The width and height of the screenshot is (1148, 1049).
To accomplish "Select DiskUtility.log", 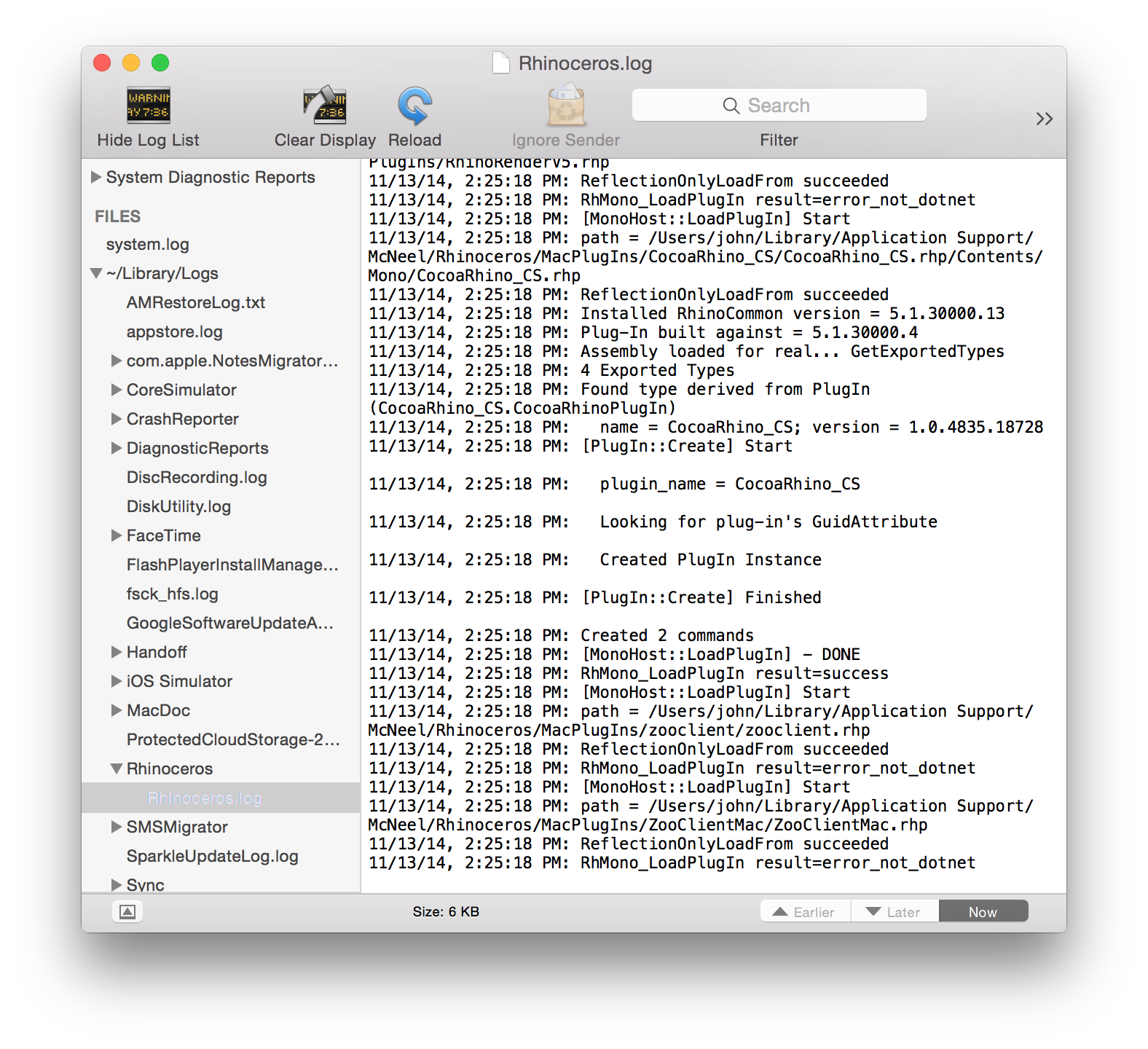I will [178, 507].
